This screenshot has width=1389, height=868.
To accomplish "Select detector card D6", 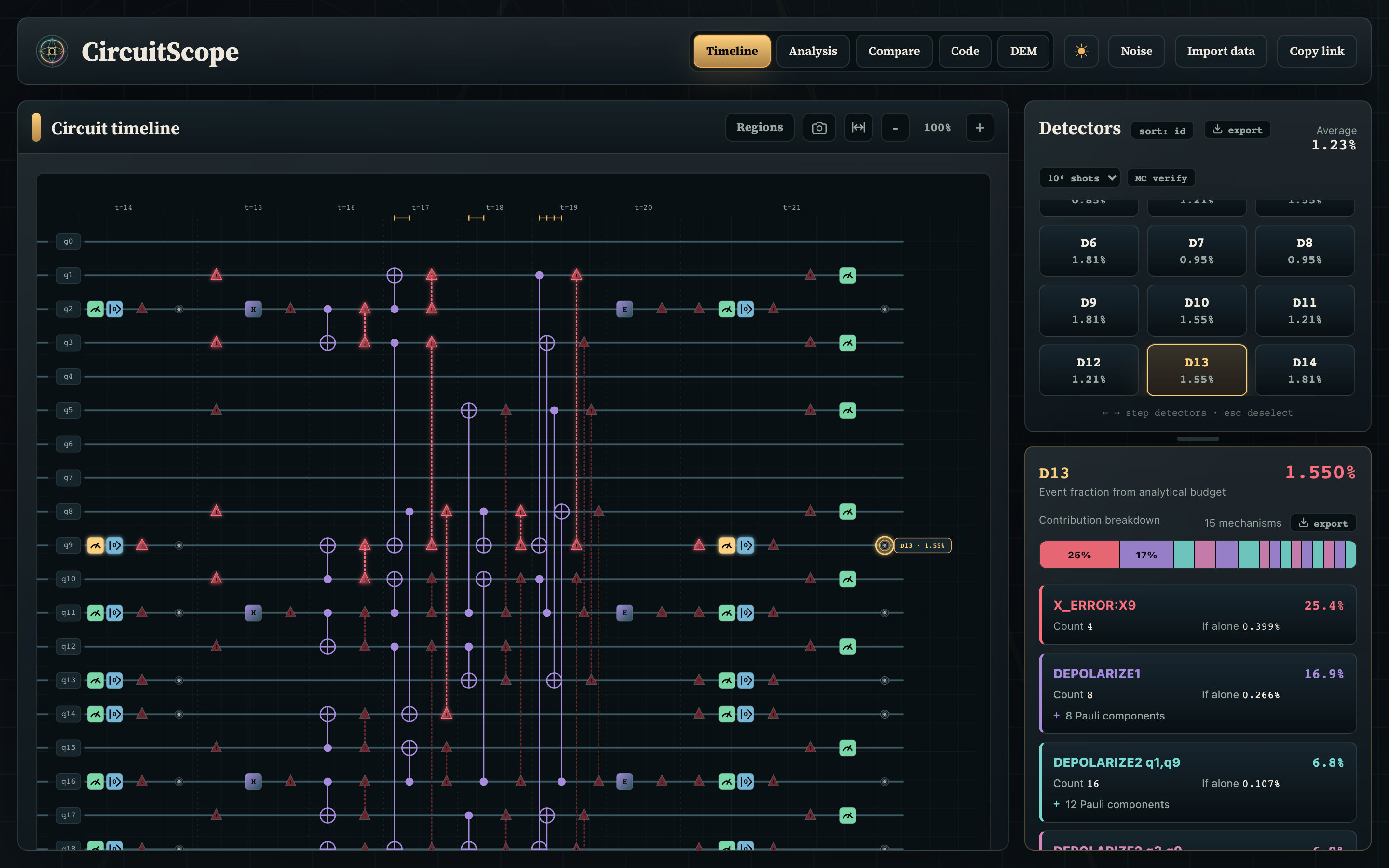I will (1088, 251).
